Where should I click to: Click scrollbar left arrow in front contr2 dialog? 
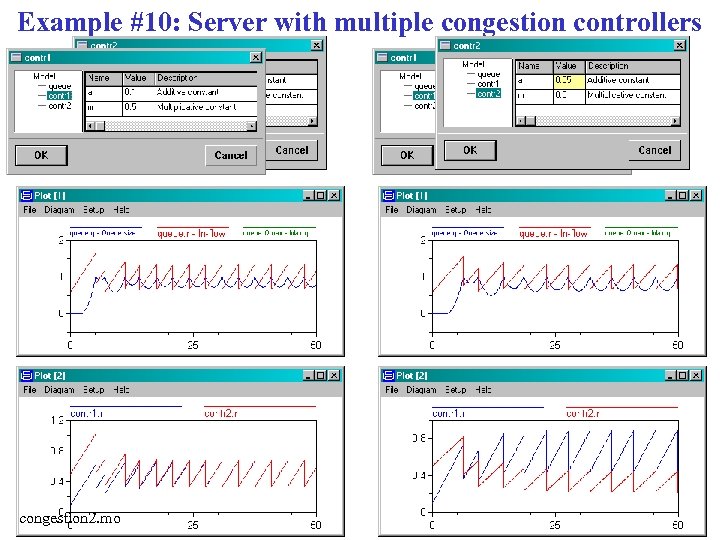pos(520,121)
